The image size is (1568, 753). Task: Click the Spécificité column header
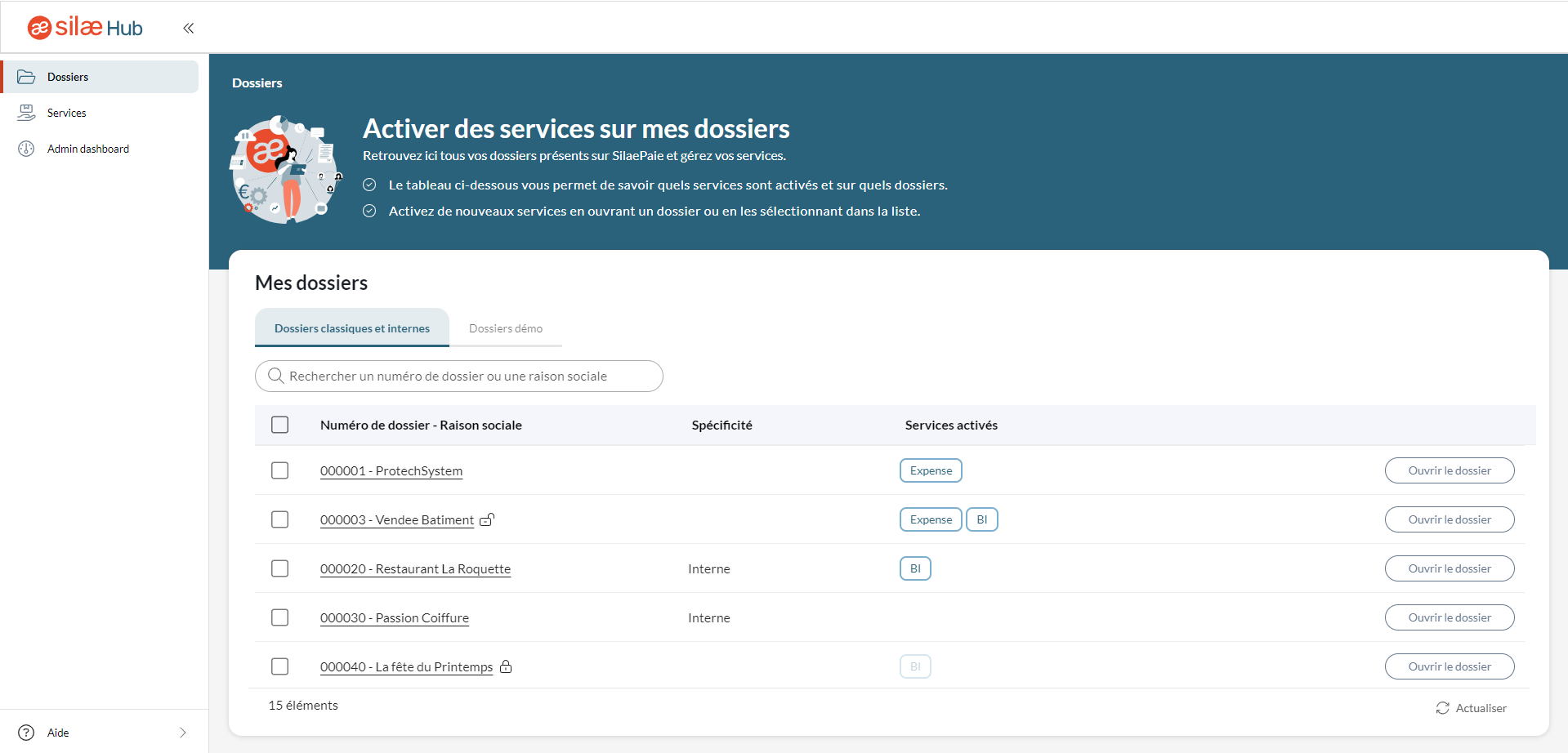click(721, 425)
